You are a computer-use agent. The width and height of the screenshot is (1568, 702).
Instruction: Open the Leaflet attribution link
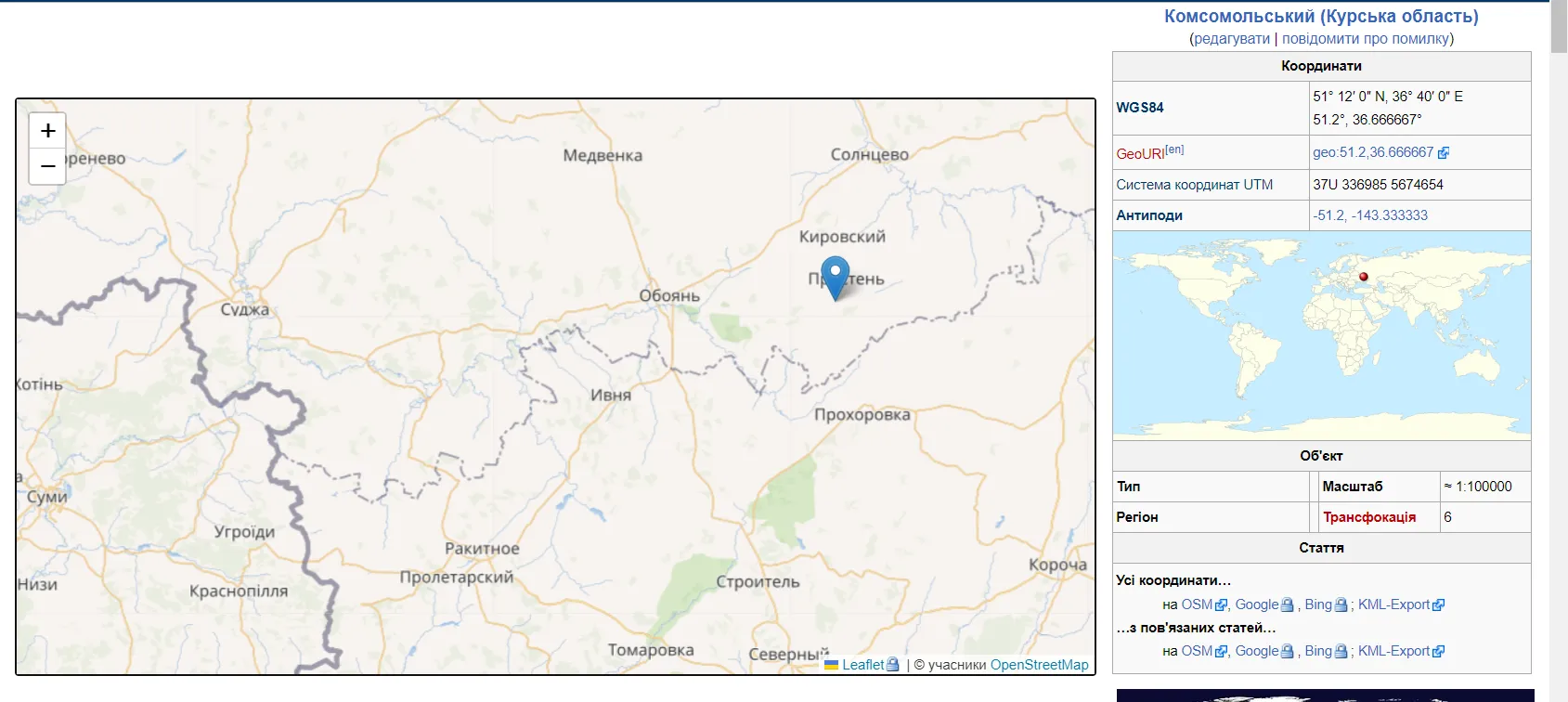[862, 665]
